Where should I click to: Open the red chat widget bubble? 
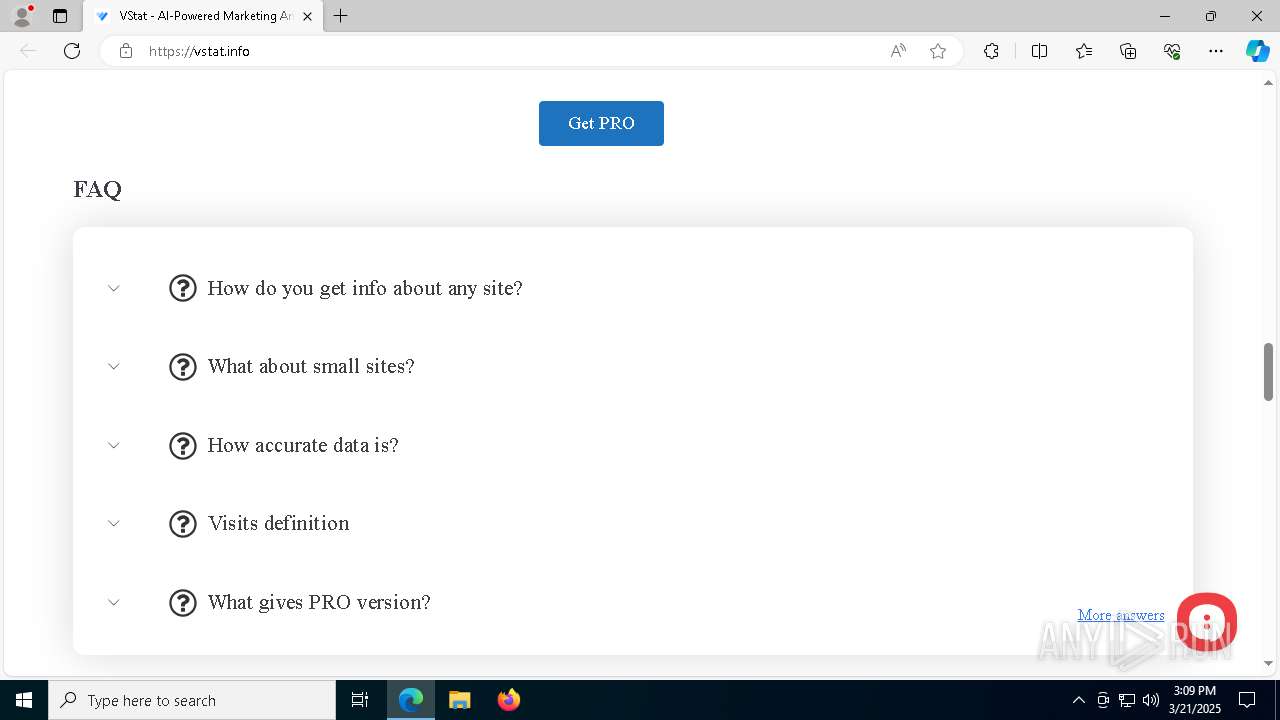click(x=1207, y=623)
